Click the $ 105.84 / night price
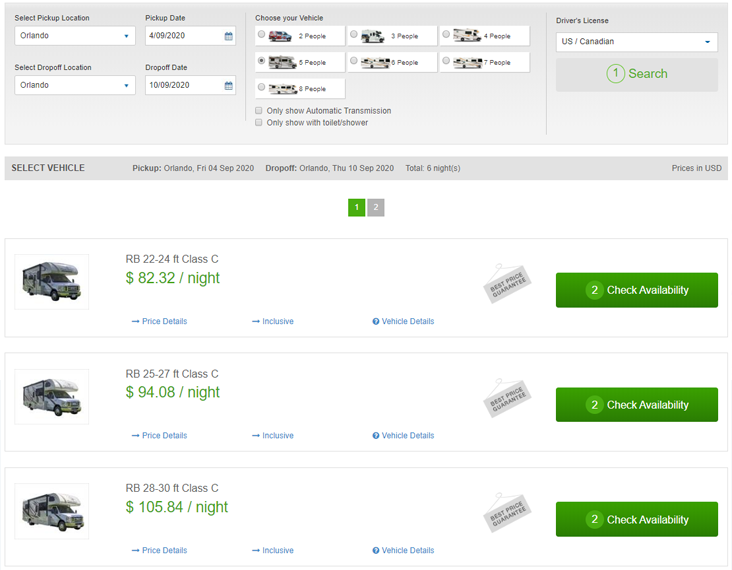The height and width of the screenshot is (570, 732). click(176, 507)
